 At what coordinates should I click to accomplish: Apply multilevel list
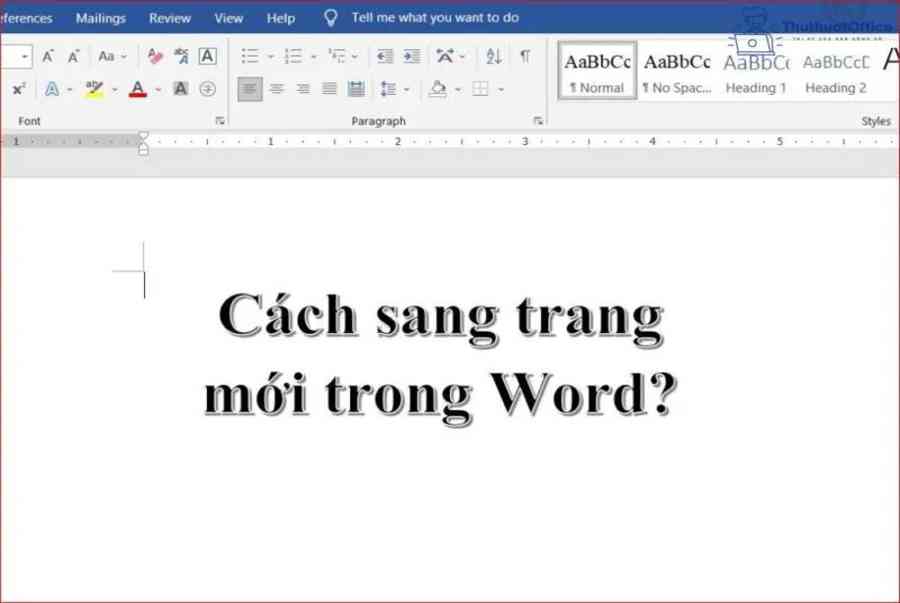pos(337,56)
